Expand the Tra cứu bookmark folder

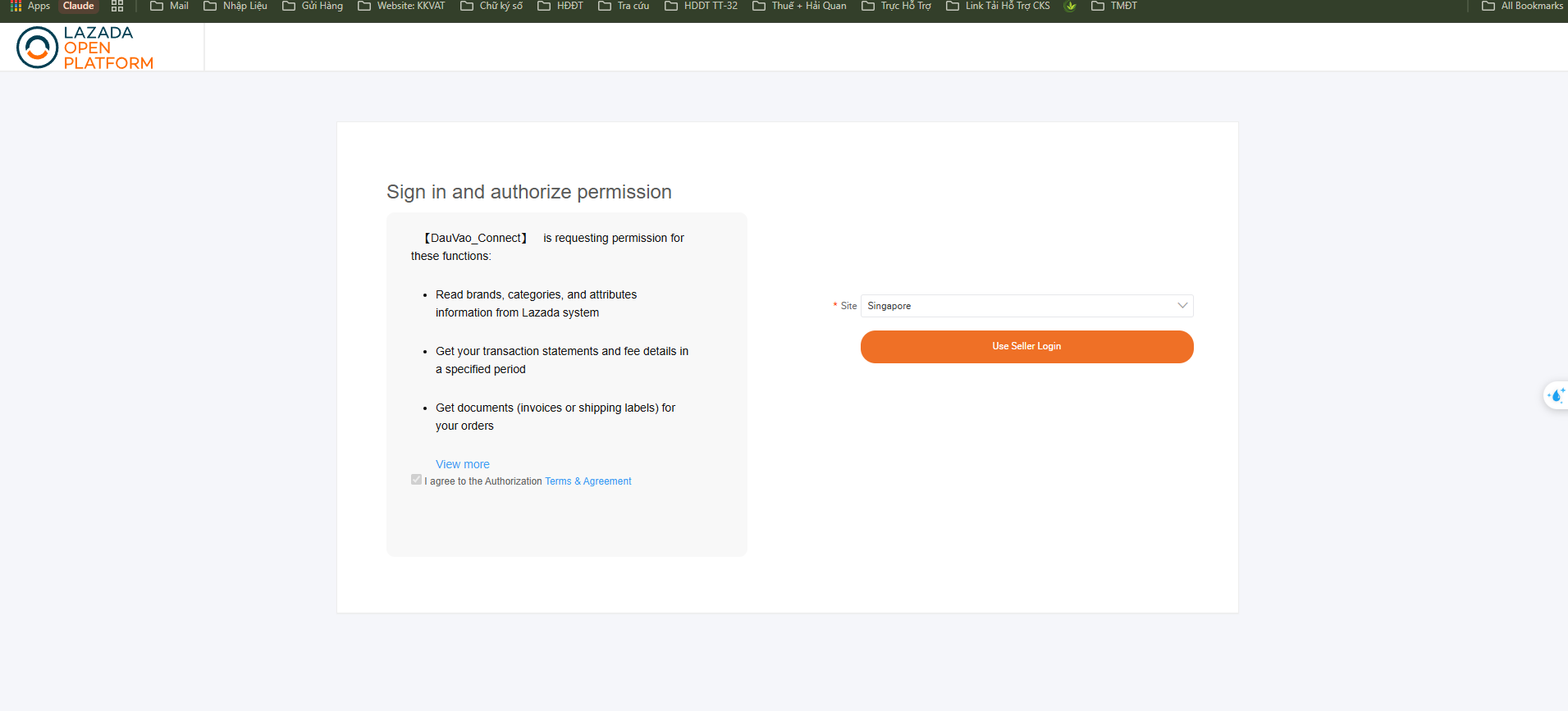(x=624, y=6)
